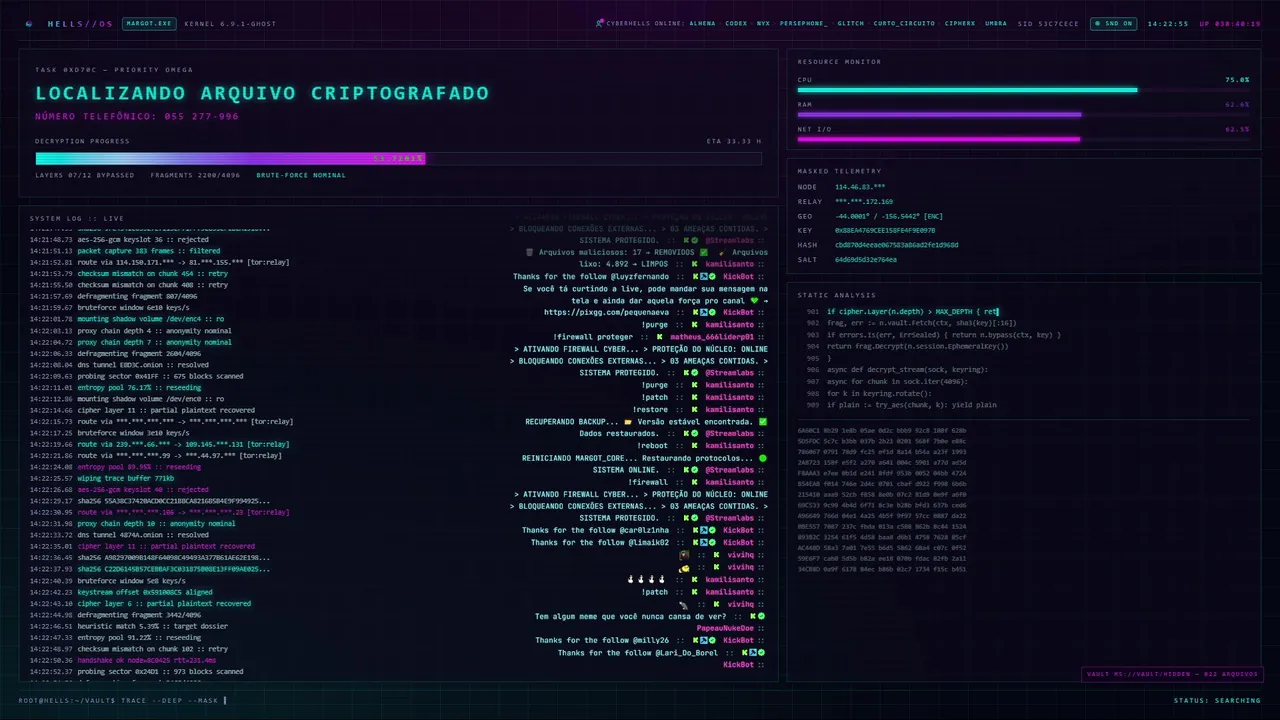
Task: Click the PapeauNukeDoe username in chat
Action: point(724,628)
